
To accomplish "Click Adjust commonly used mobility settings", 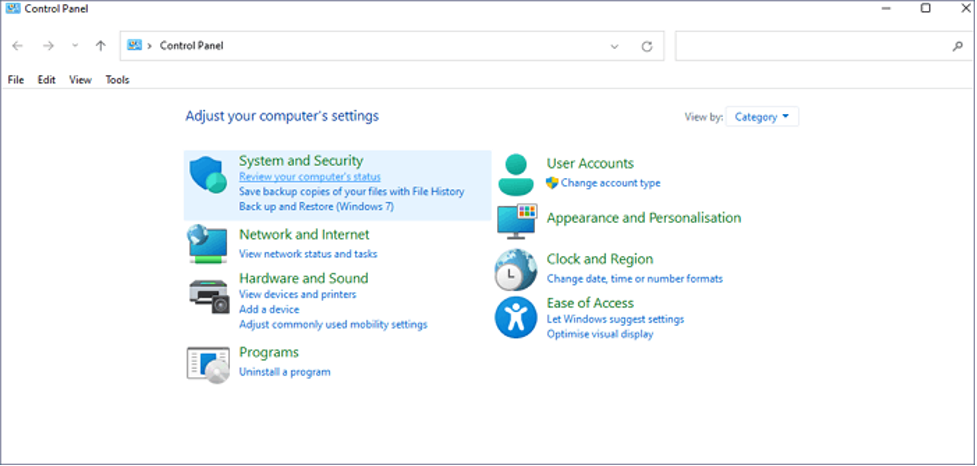I will point(333,325).
